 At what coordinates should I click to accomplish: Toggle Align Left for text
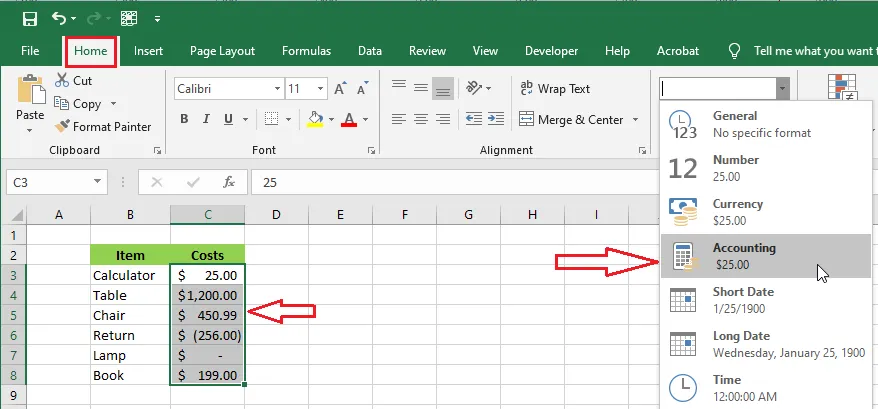[399, 119]
